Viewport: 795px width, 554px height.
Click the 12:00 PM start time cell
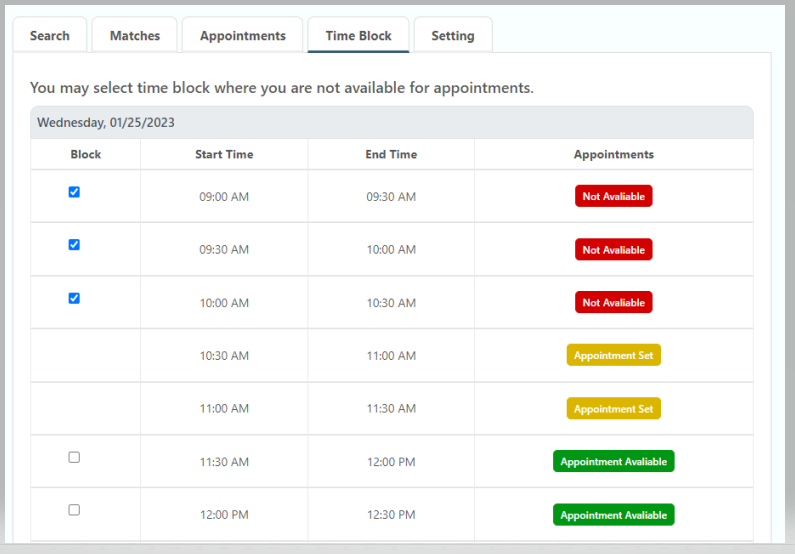[224, 515]
